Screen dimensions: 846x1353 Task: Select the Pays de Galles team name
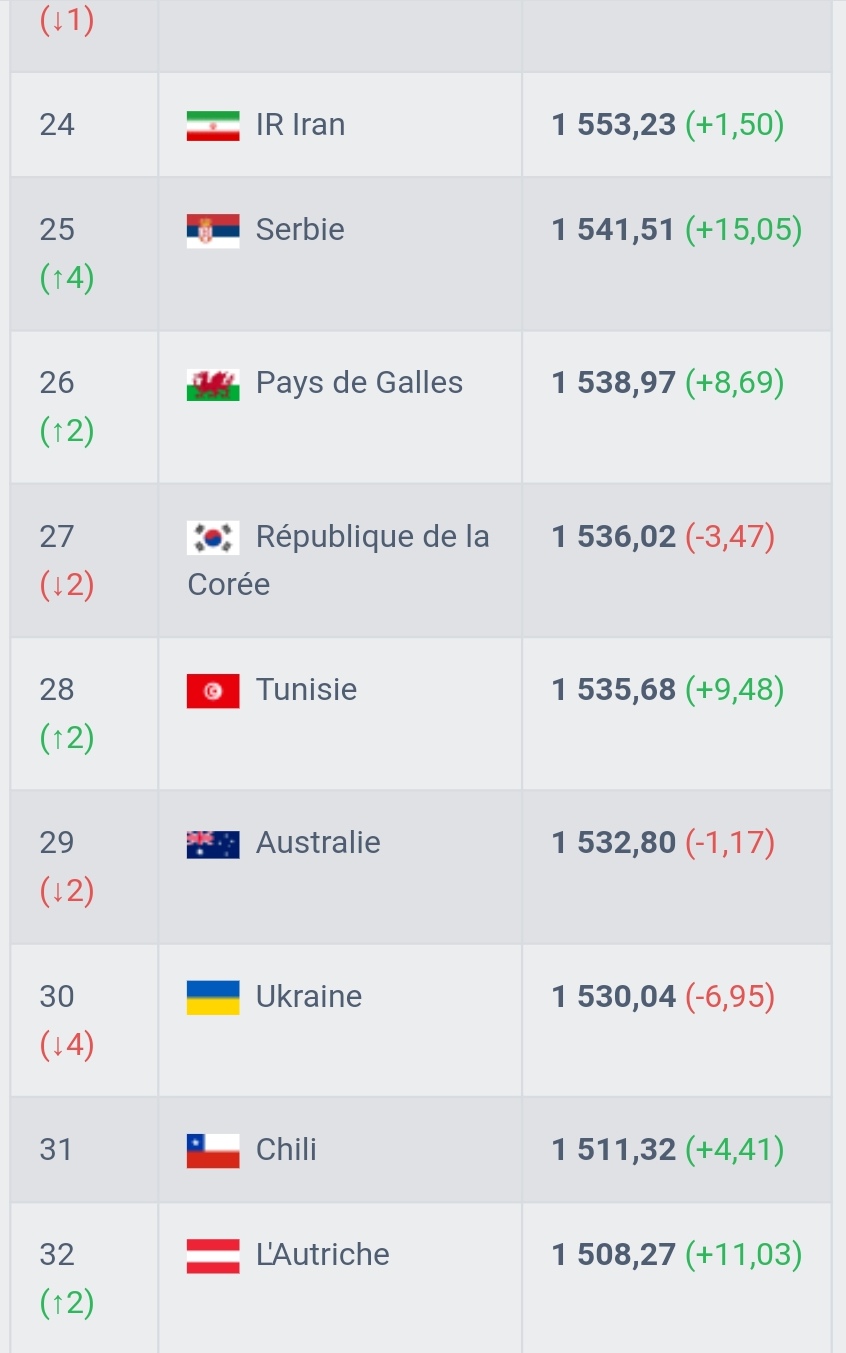pyautogui.click(x=359, y=383)
